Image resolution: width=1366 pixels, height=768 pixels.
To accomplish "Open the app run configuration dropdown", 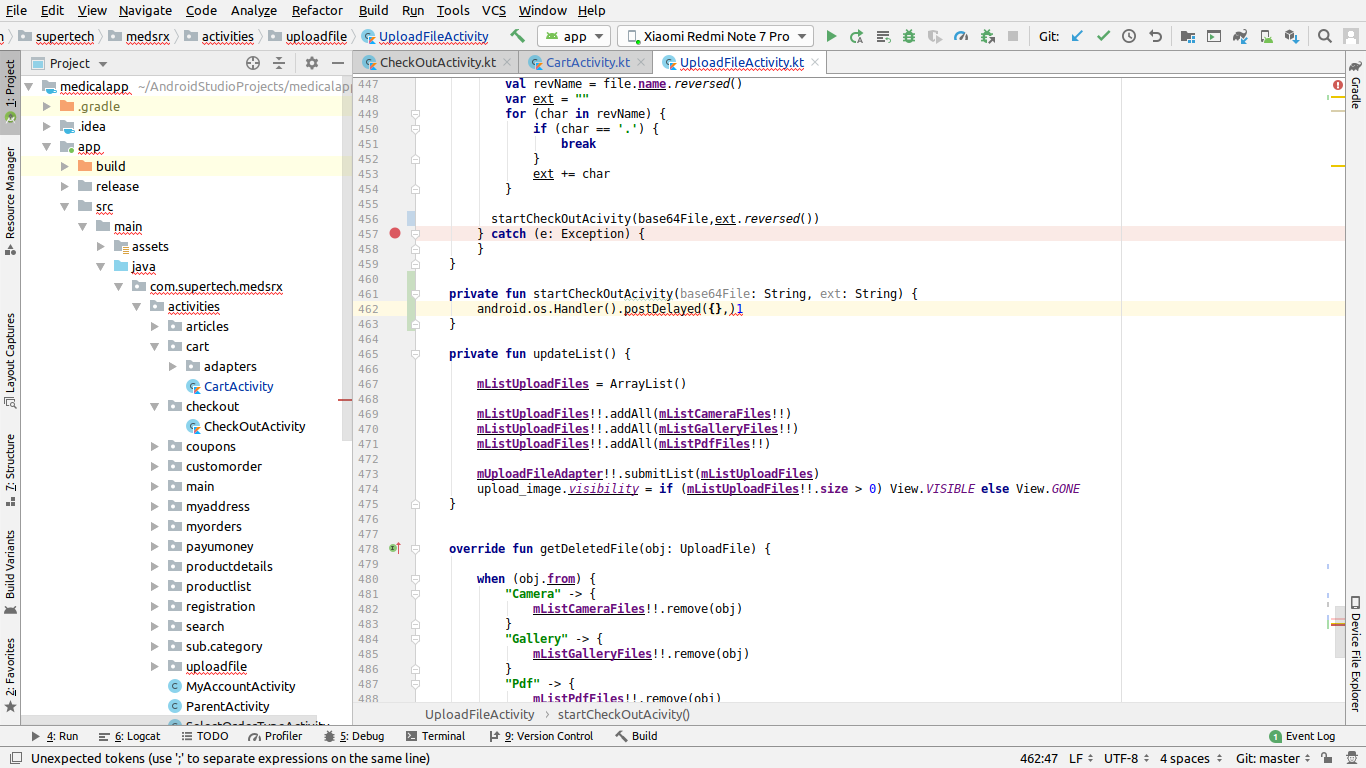I will [574, 36].
